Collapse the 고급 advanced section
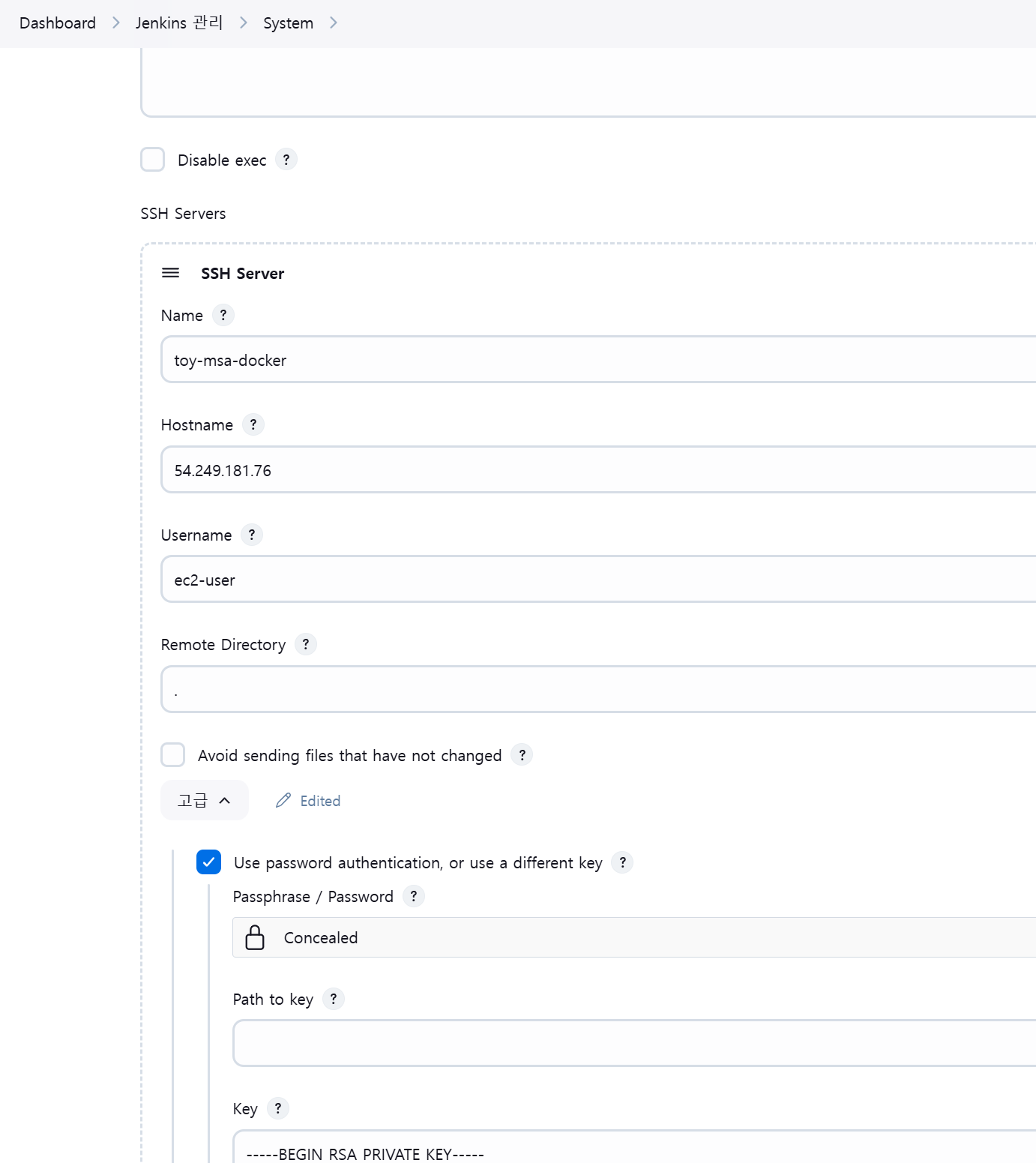This screenshot has height=1163, width=1036. coord(204,800)
